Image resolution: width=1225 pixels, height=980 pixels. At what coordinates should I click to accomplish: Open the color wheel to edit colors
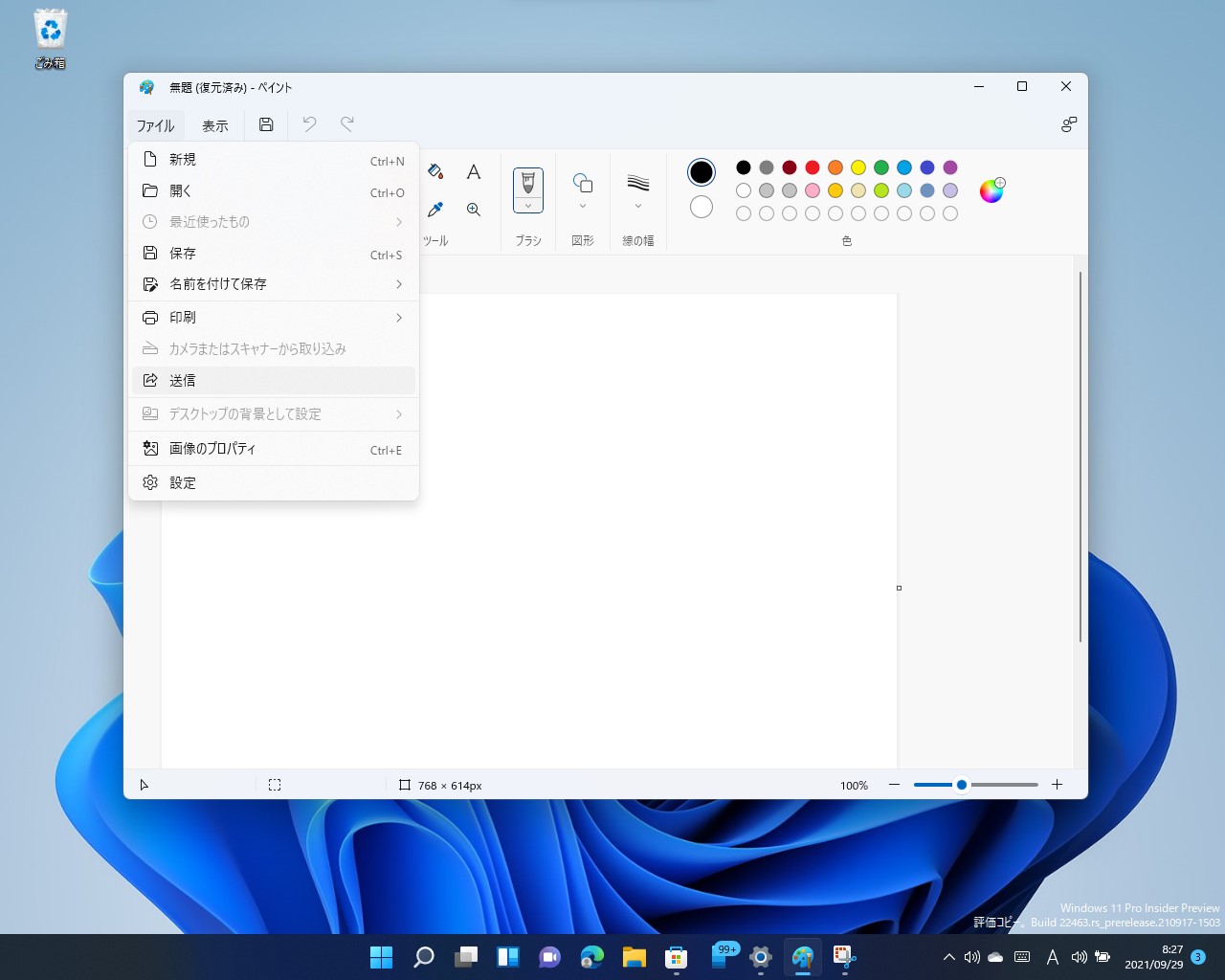[991, 190]
